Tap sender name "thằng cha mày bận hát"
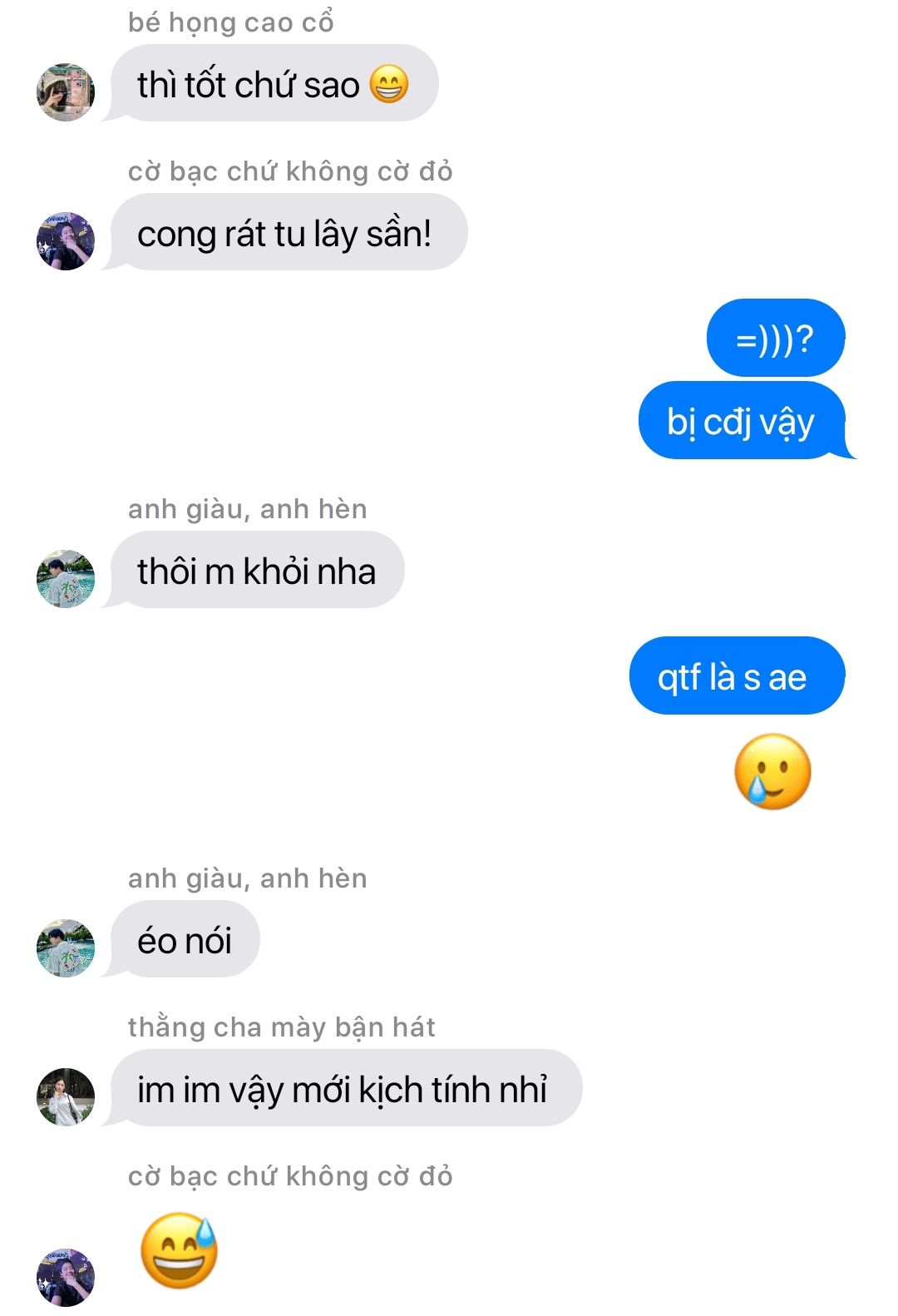Image resolution: width=898 pixels, height=1316 pixels. pos(282,1027)
